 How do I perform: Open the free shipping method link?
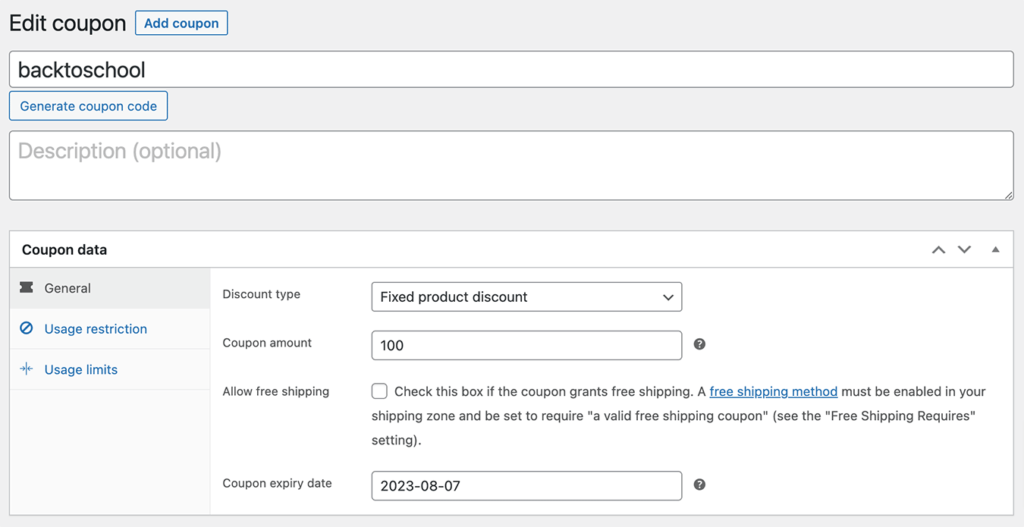(773, 392)
